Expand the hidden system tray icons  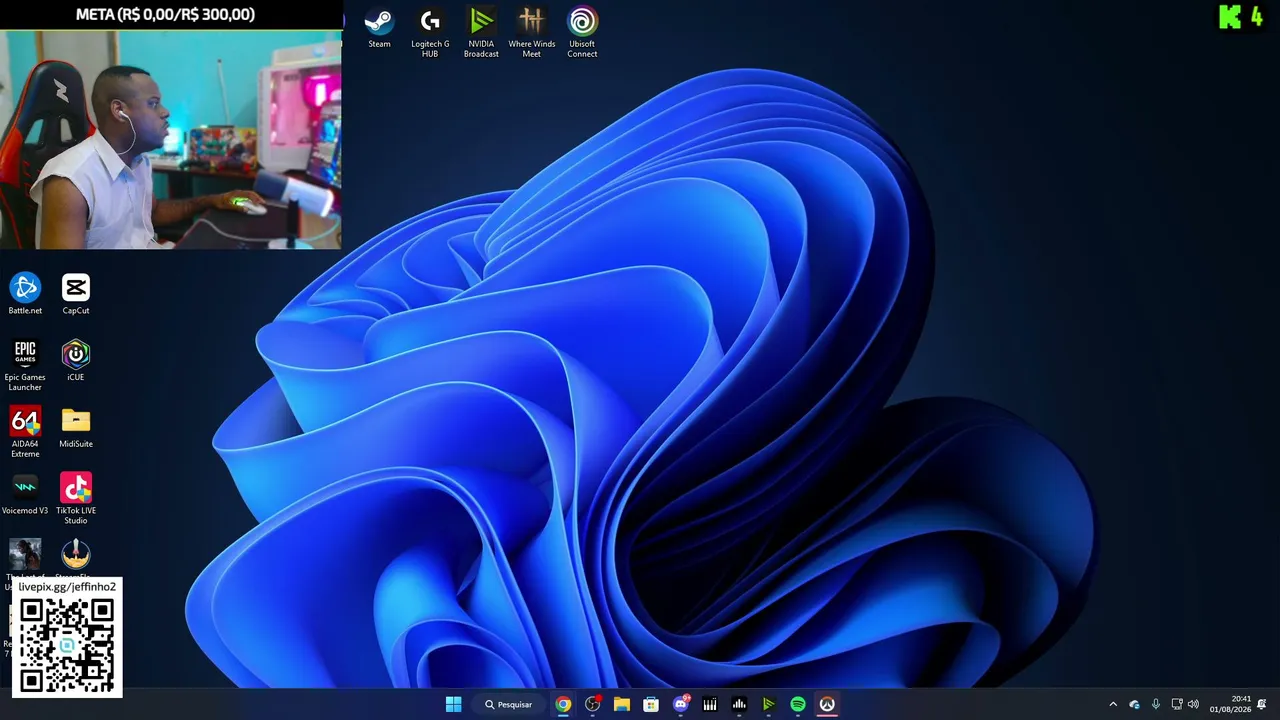[1113, 704]
